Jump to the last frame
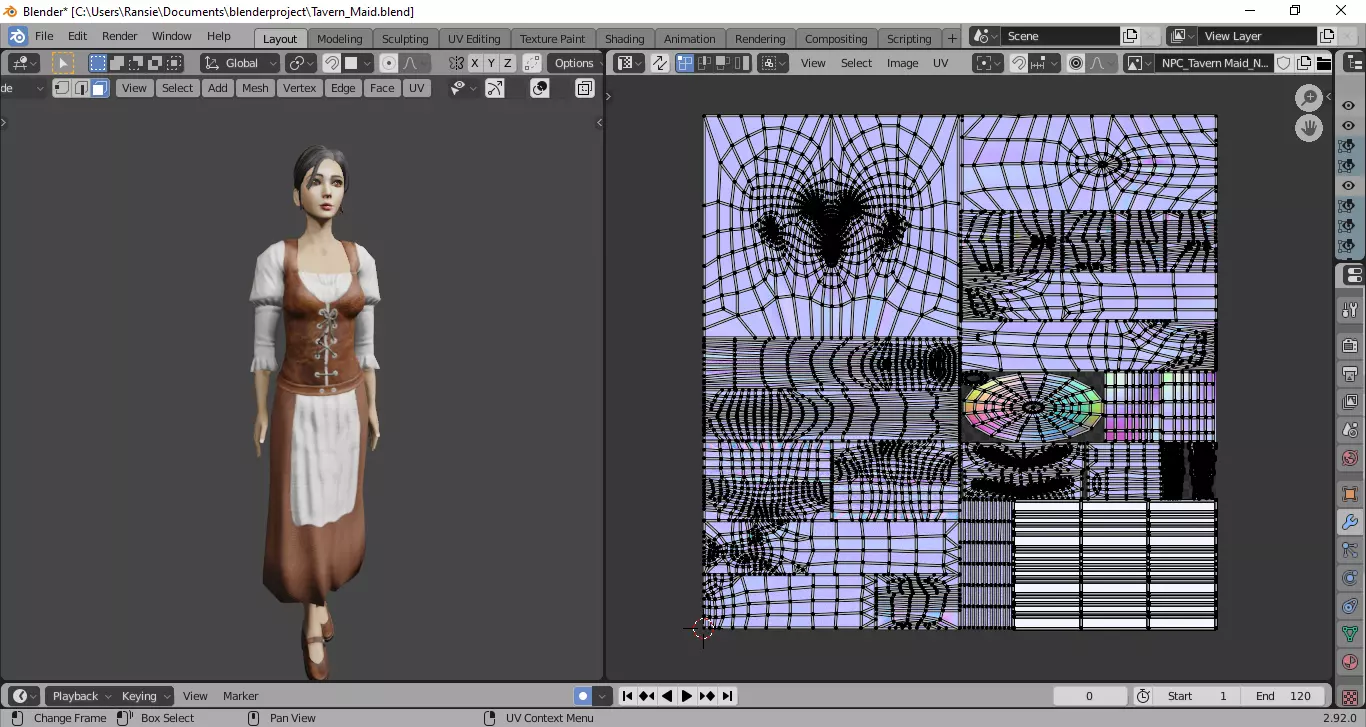 [727, 696]
